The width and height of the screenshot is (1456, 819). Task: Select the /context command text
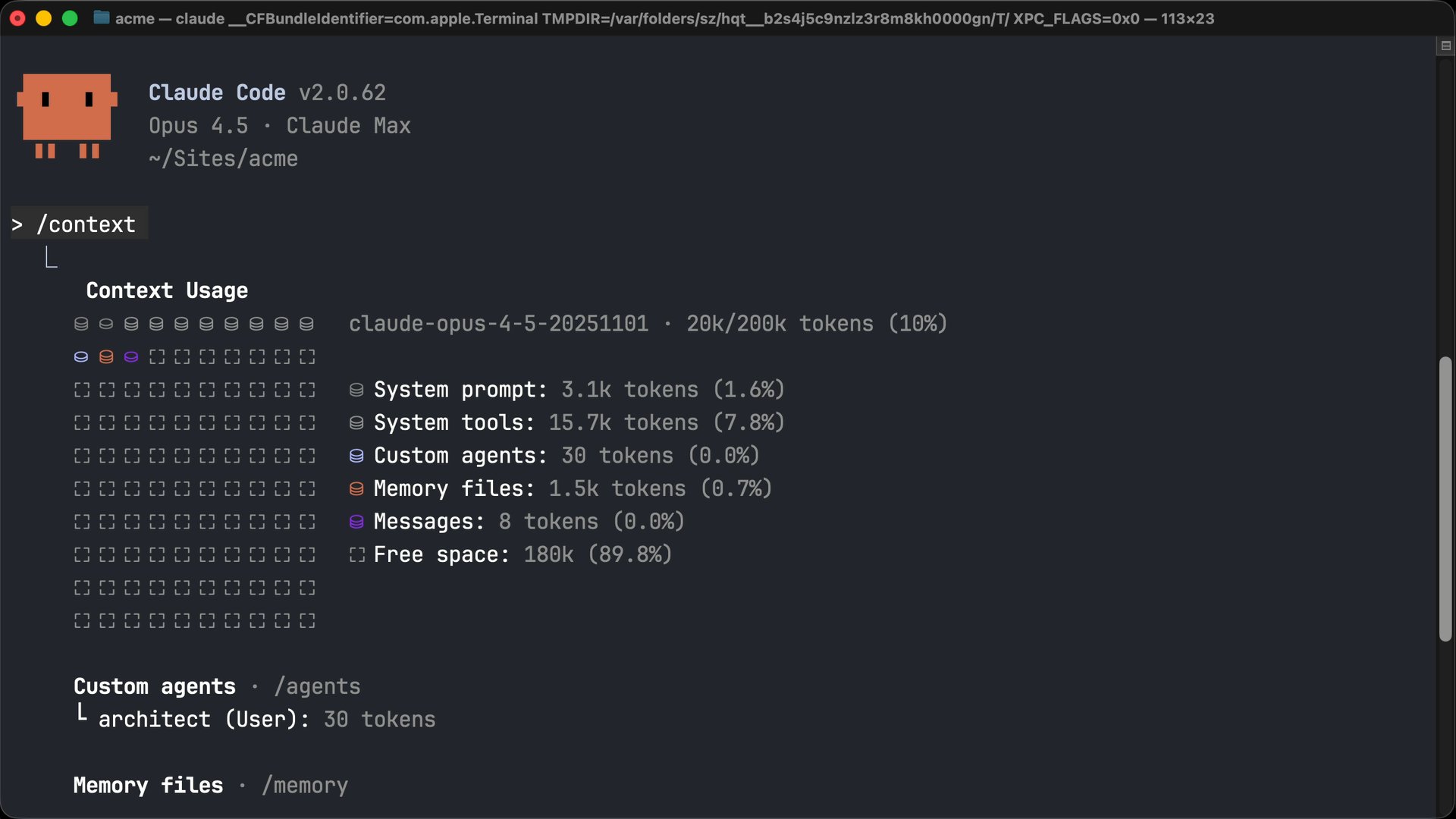click(86, 223)
